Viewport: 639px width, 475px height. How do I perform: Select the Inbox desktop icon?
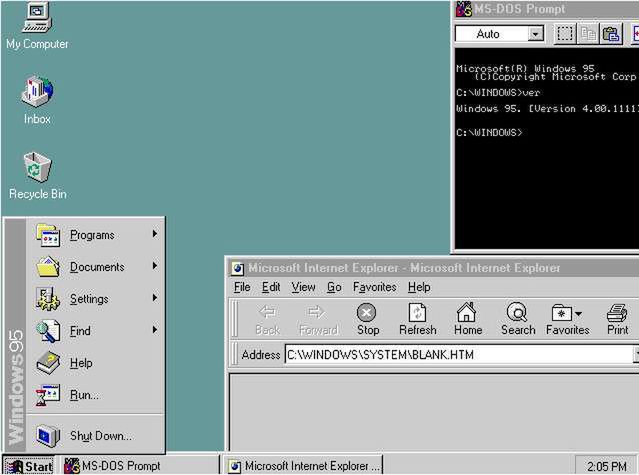pos(37,100)
